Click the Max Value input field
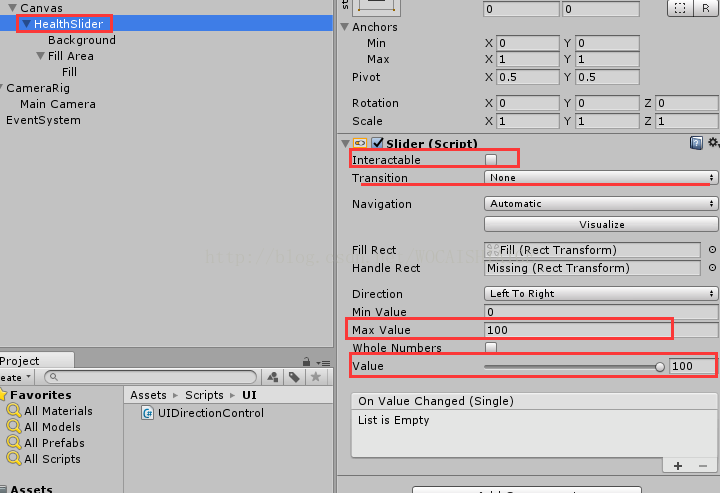The height and width of the screenshot is (493, 720). coord(601,330)
